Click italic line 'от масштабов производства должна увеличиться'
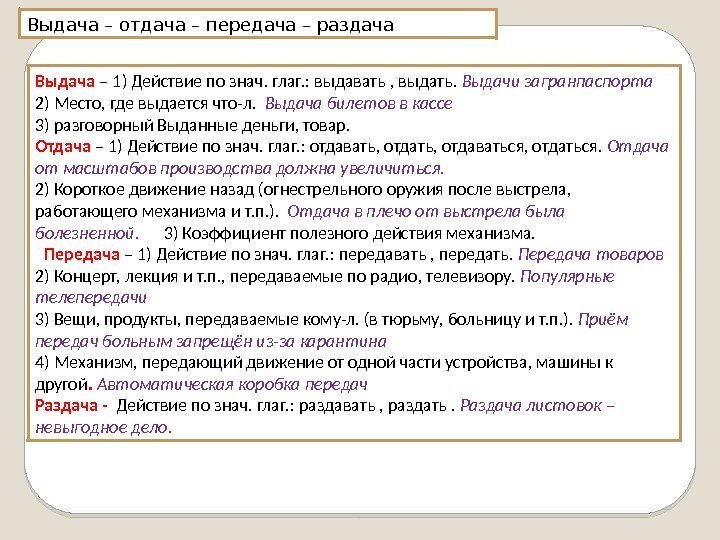 tap(239, 169)
